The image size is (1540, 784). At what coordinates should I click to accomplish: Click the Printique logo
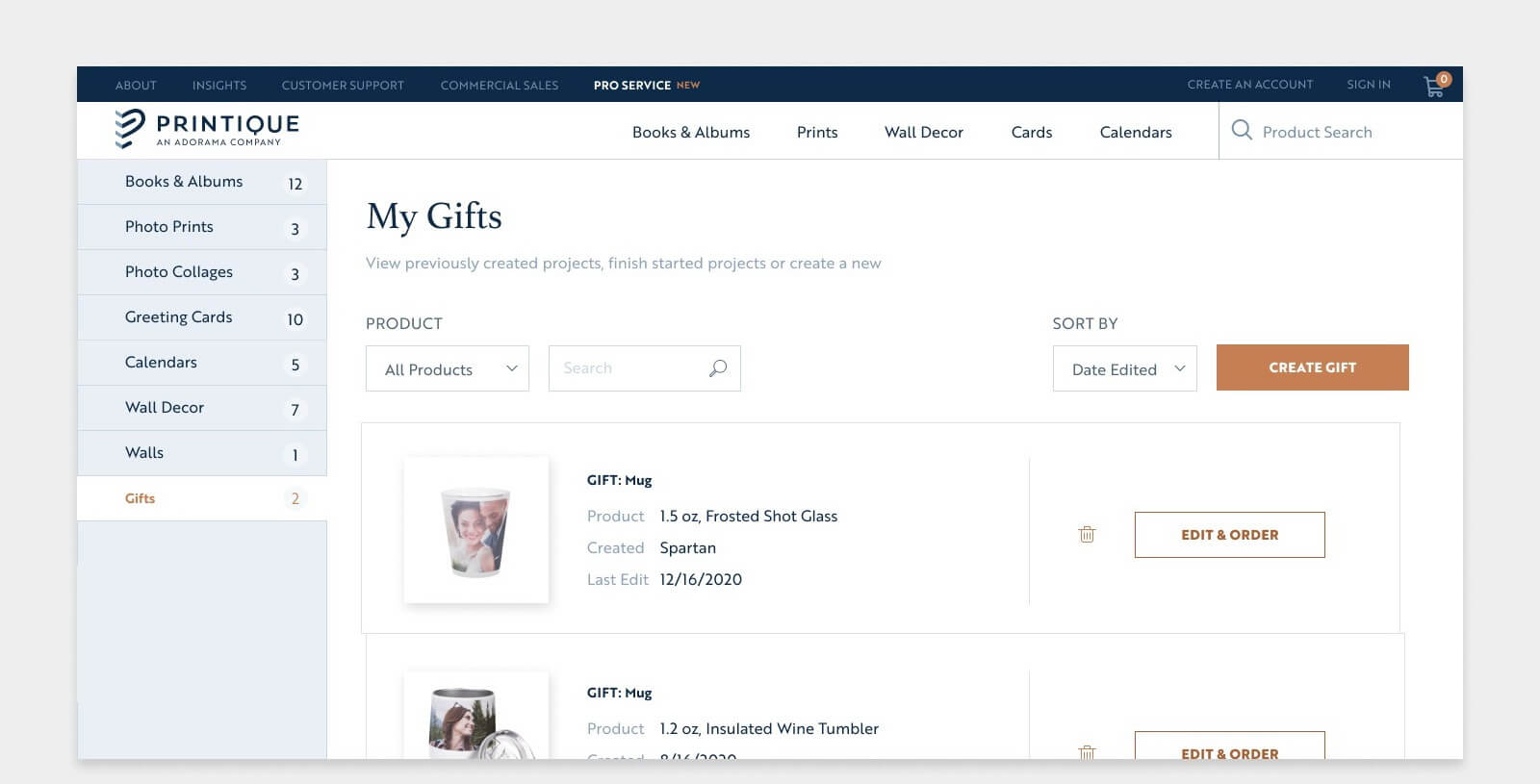point(207,129)
